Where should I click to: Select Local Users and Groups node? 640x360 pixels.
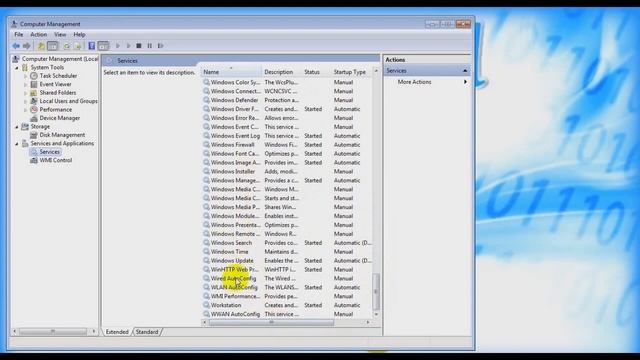point(68,101)
